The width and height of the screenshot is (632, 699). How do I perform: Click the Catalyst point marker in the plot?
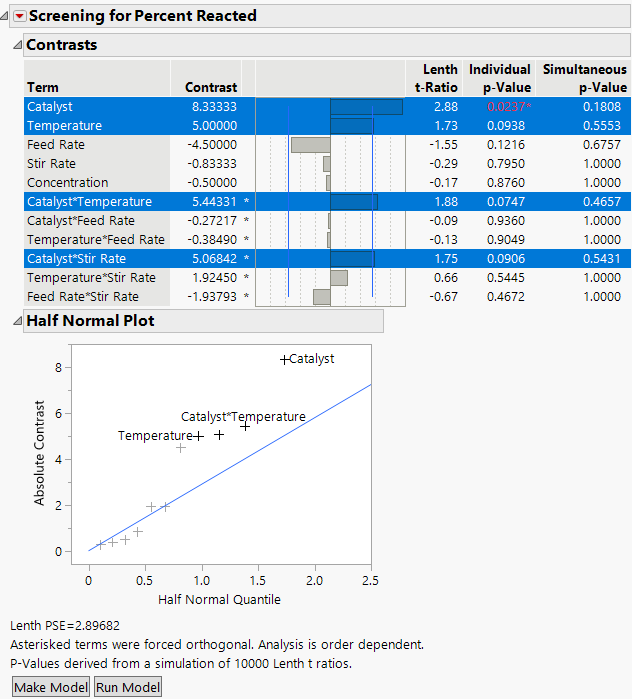click(284, 359)
